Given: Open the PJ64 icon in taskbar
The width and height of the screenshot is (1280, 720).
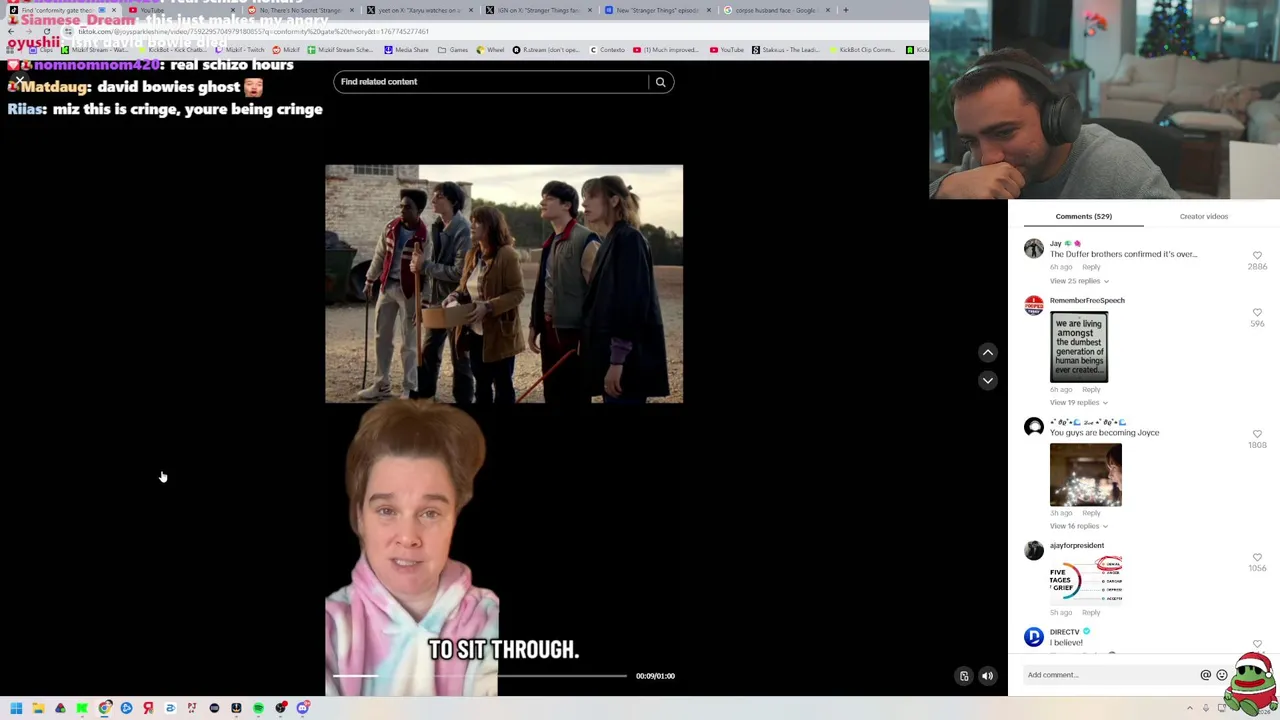Looking at the screenshot, I should (x=192, y=708).
